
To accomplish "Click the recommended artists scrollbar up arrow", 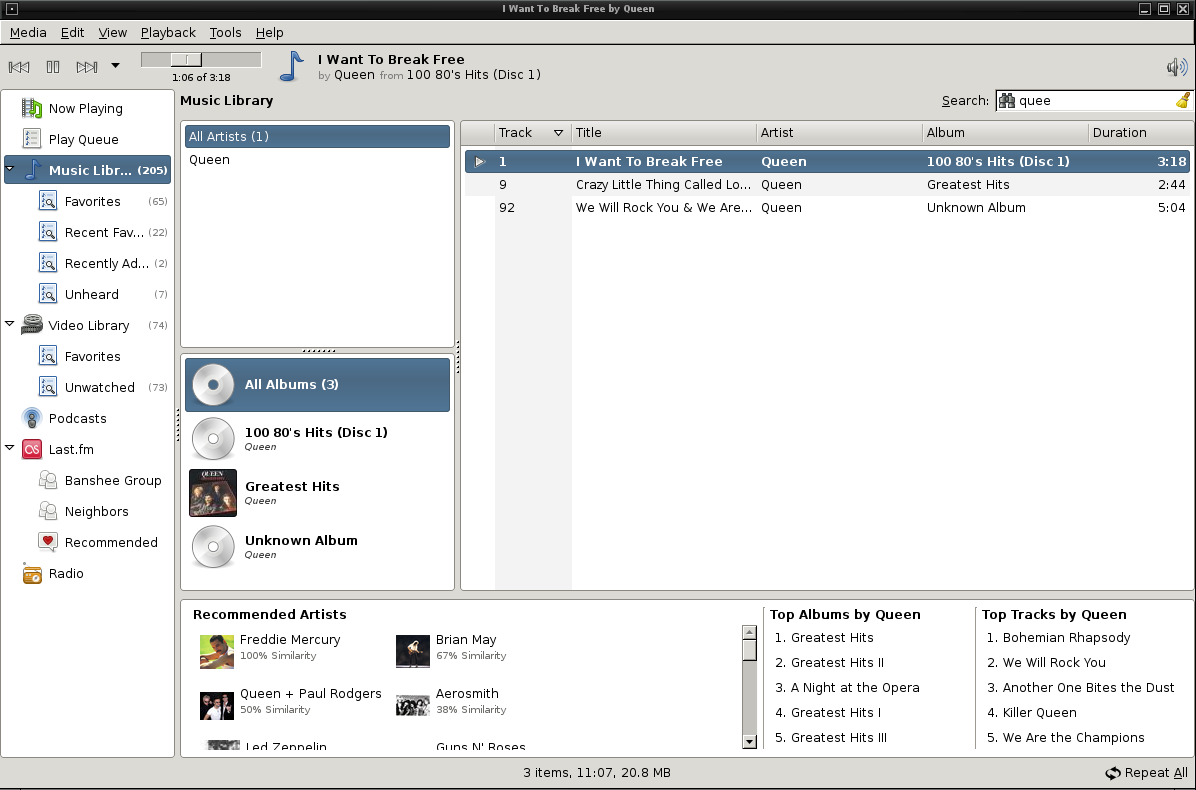I will pos(749,632).
